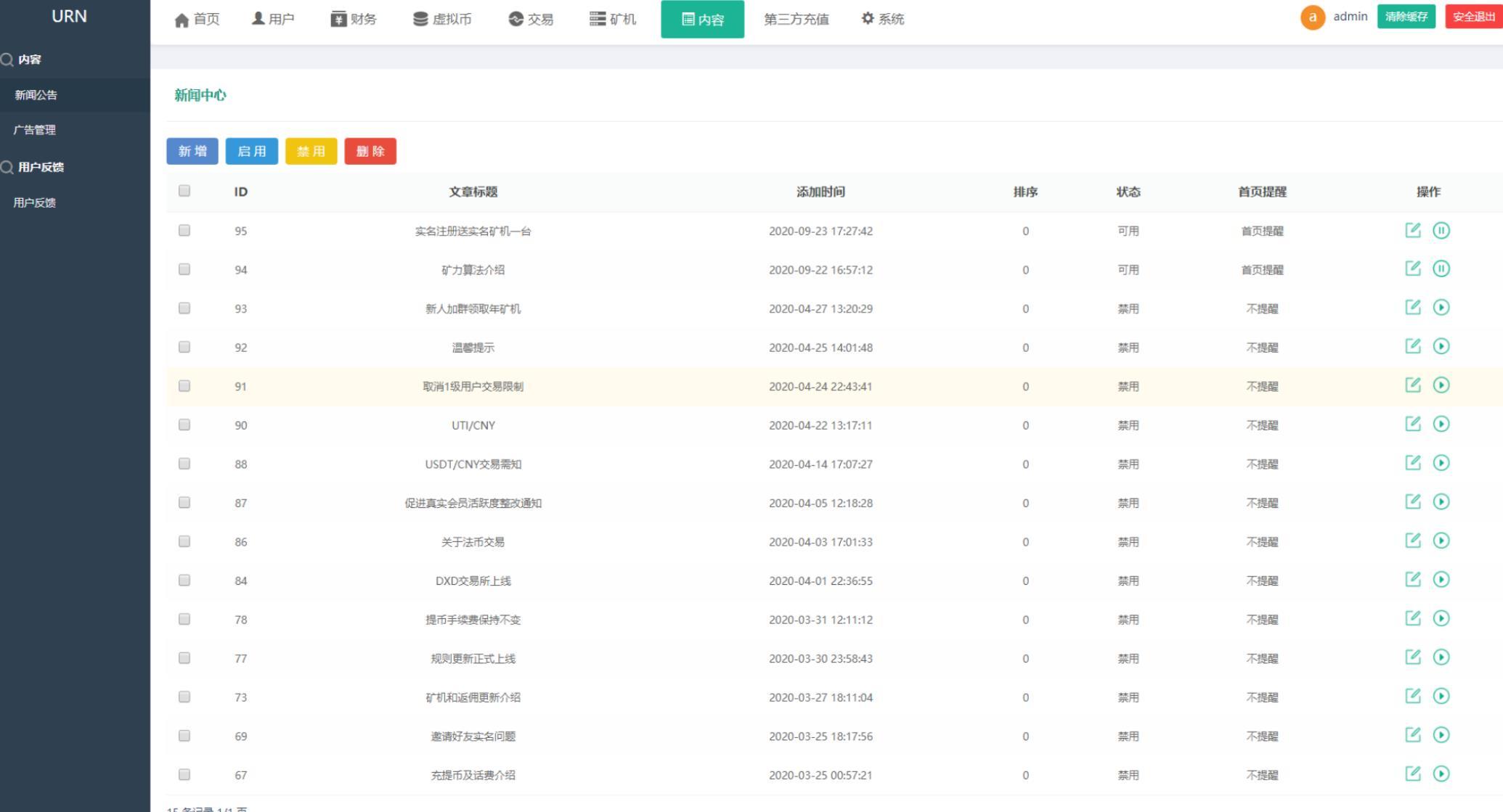Pause article 94 with the disable icon
This screenshot has width=1503, height=812.
[1441, 268]
